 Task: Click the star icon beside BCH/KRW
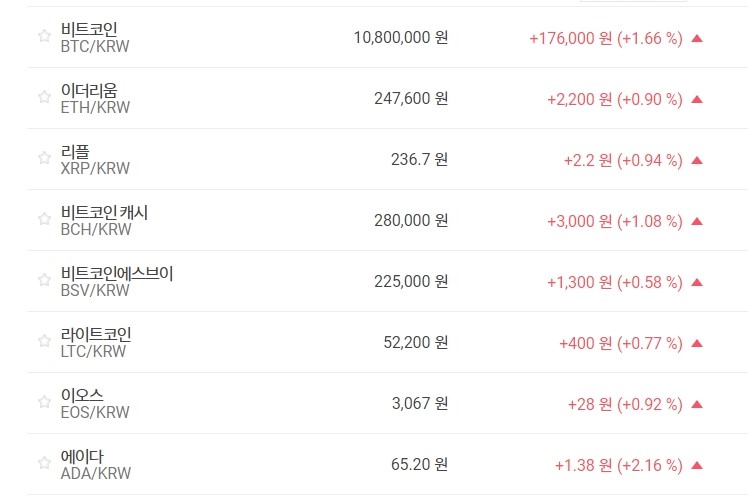44,219
